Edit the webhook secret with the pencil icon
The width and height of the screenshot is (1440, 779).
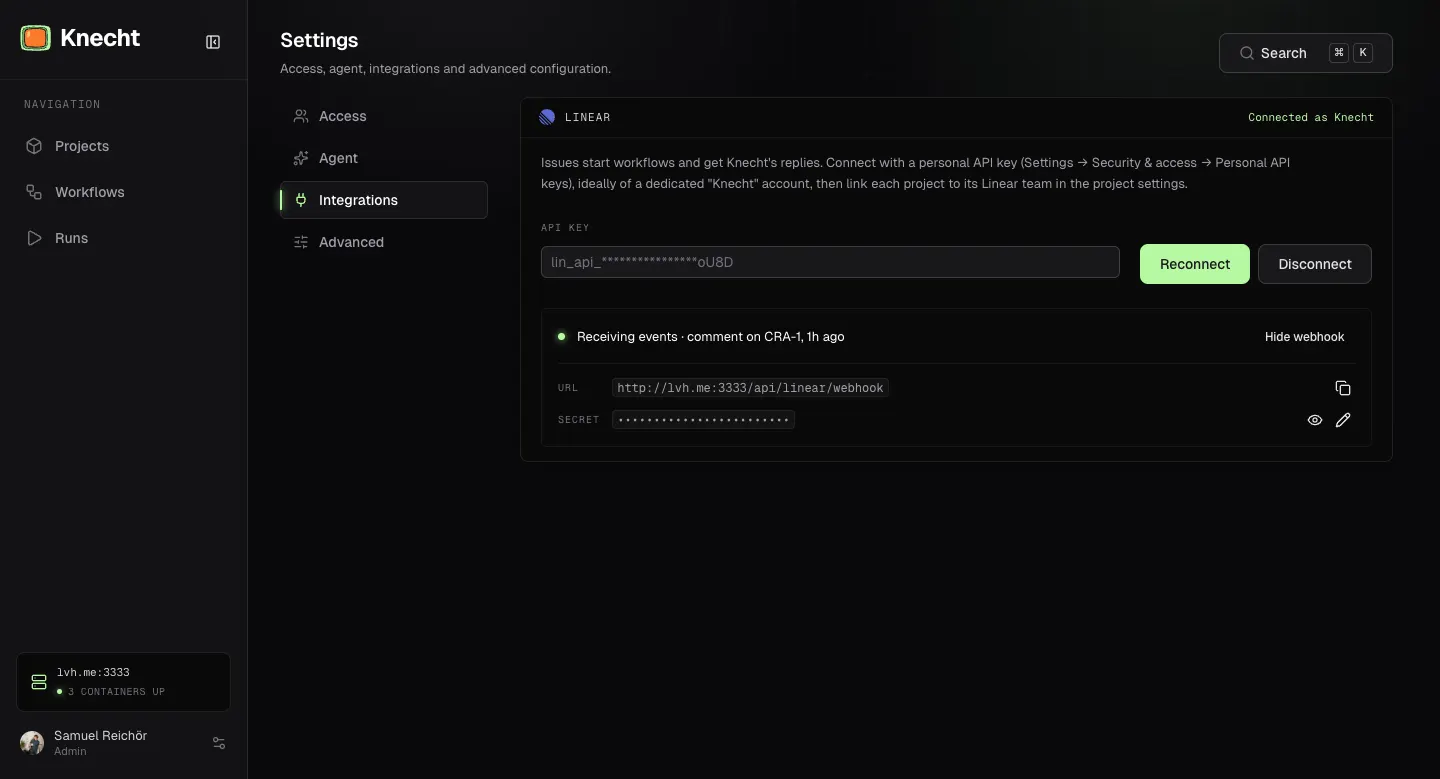point(1343,420)
